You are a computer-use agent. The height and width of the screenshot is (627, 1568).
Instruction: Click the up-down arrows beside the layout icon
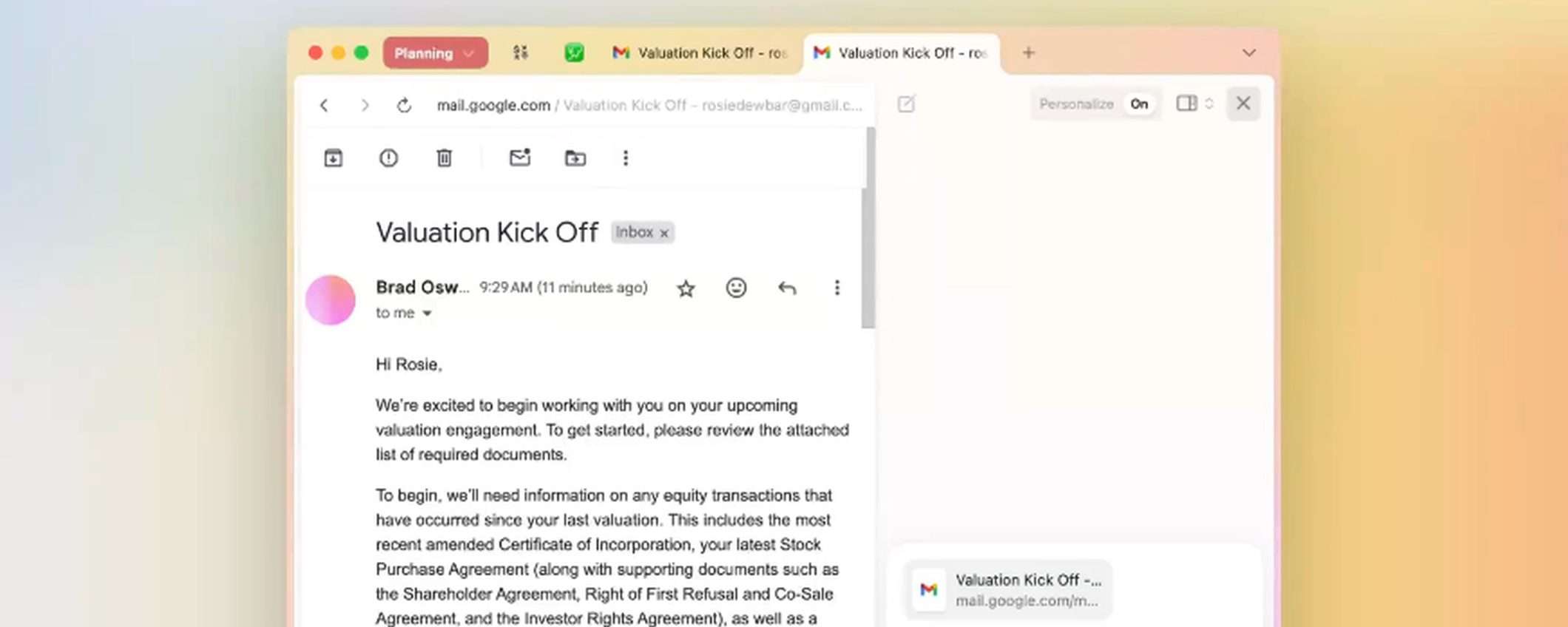point(1209,104)
